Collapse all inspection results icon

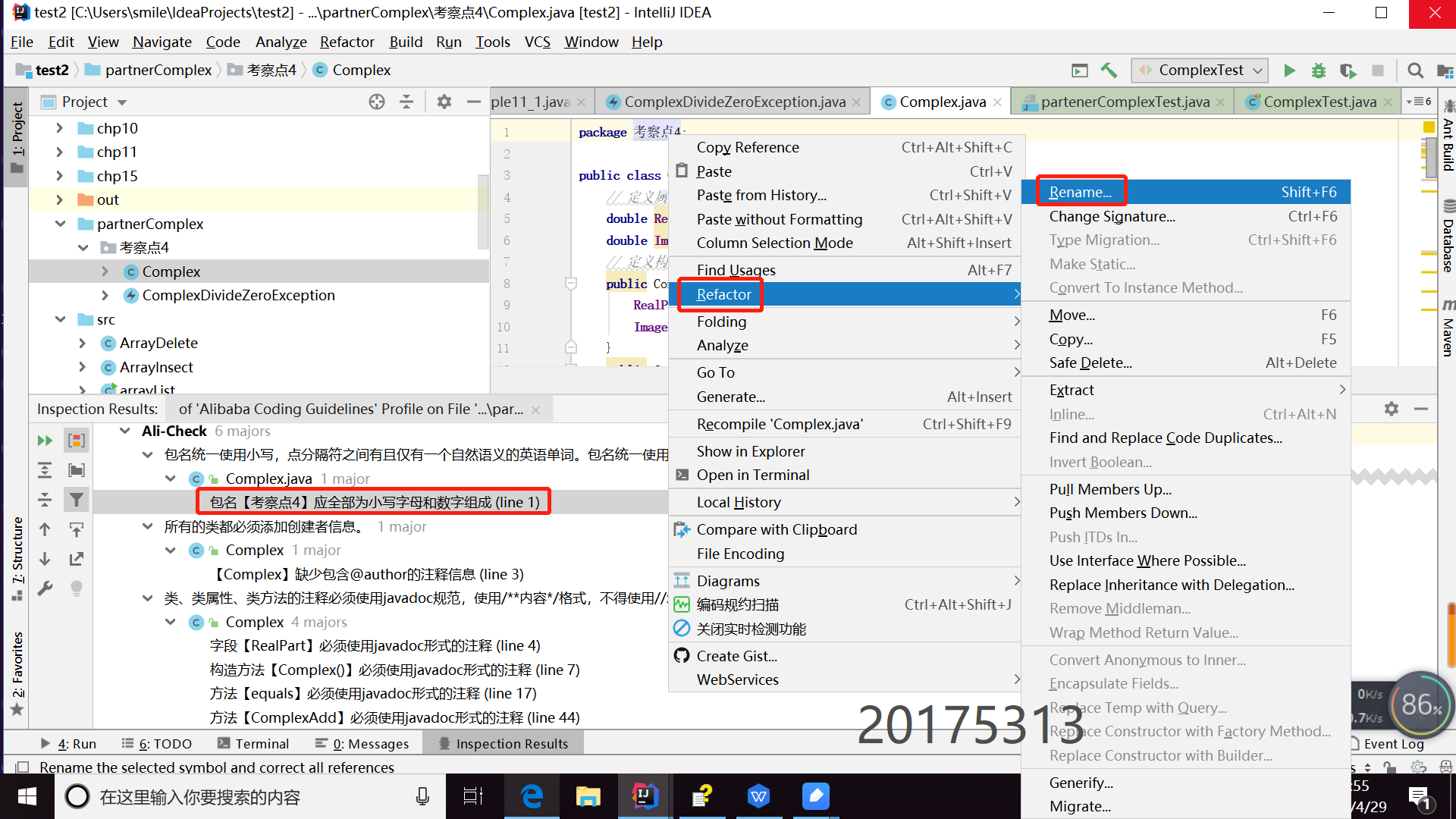pyautogui.click(x=45, y=500)
